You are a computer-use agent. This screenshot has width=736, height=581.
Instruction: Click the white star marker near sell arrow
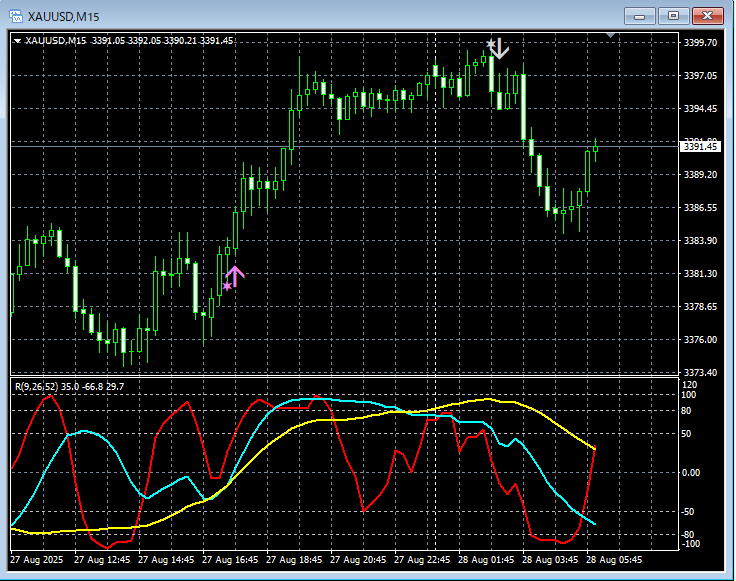491,44
